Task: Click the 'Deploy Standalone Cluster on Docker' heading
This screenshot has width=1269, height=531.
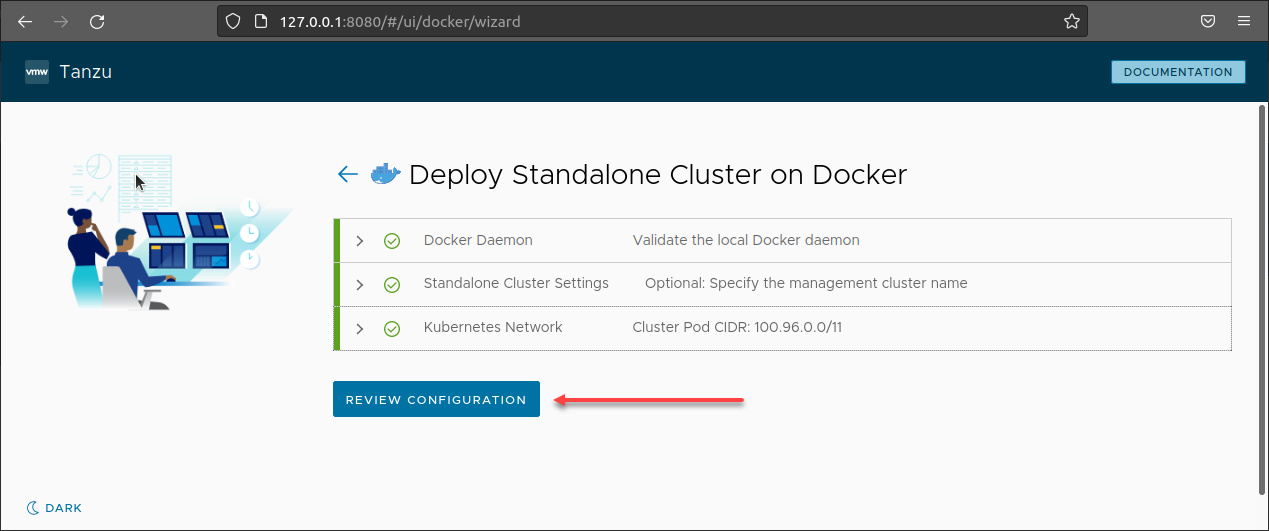Action: tap(658, 174)
